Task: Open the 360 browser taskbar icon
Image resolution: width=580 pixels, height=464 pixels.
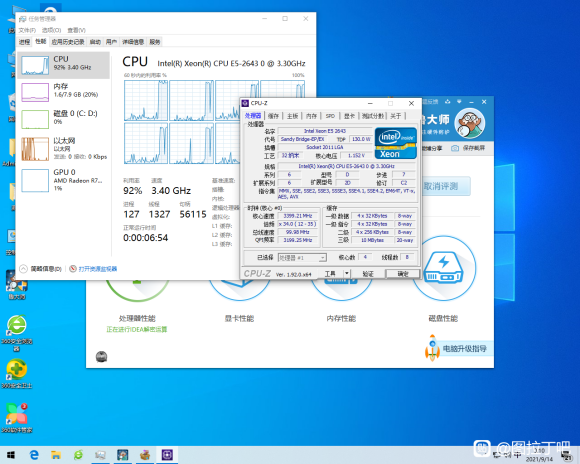Action: pyautogui.click(x=78, y=455)
